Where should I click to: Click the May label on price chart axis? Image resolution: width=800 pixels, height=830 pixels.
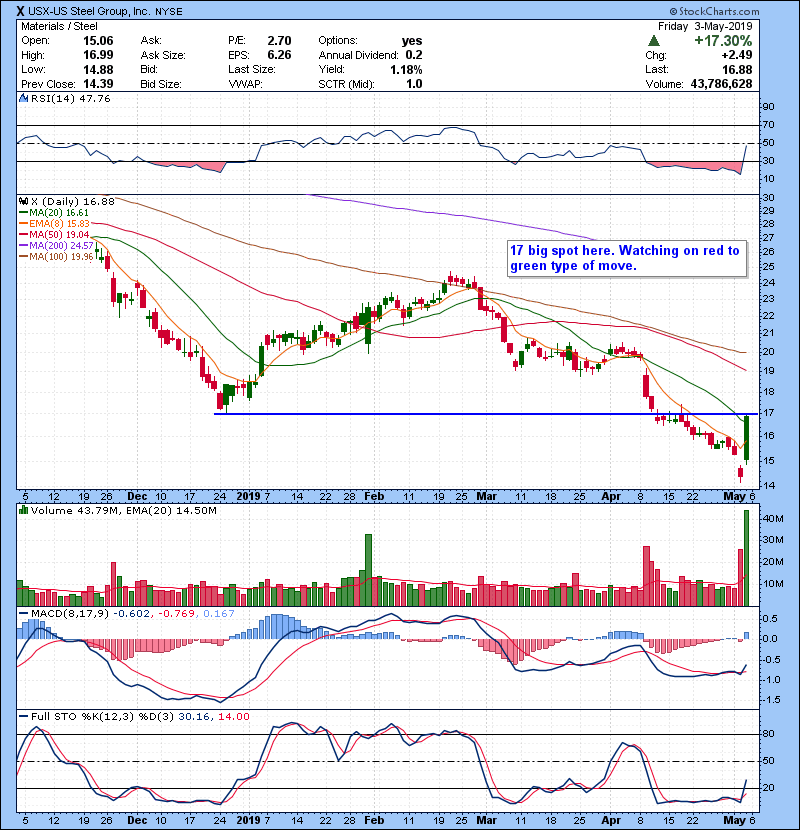pyautogui.click(x=734, y=497)
